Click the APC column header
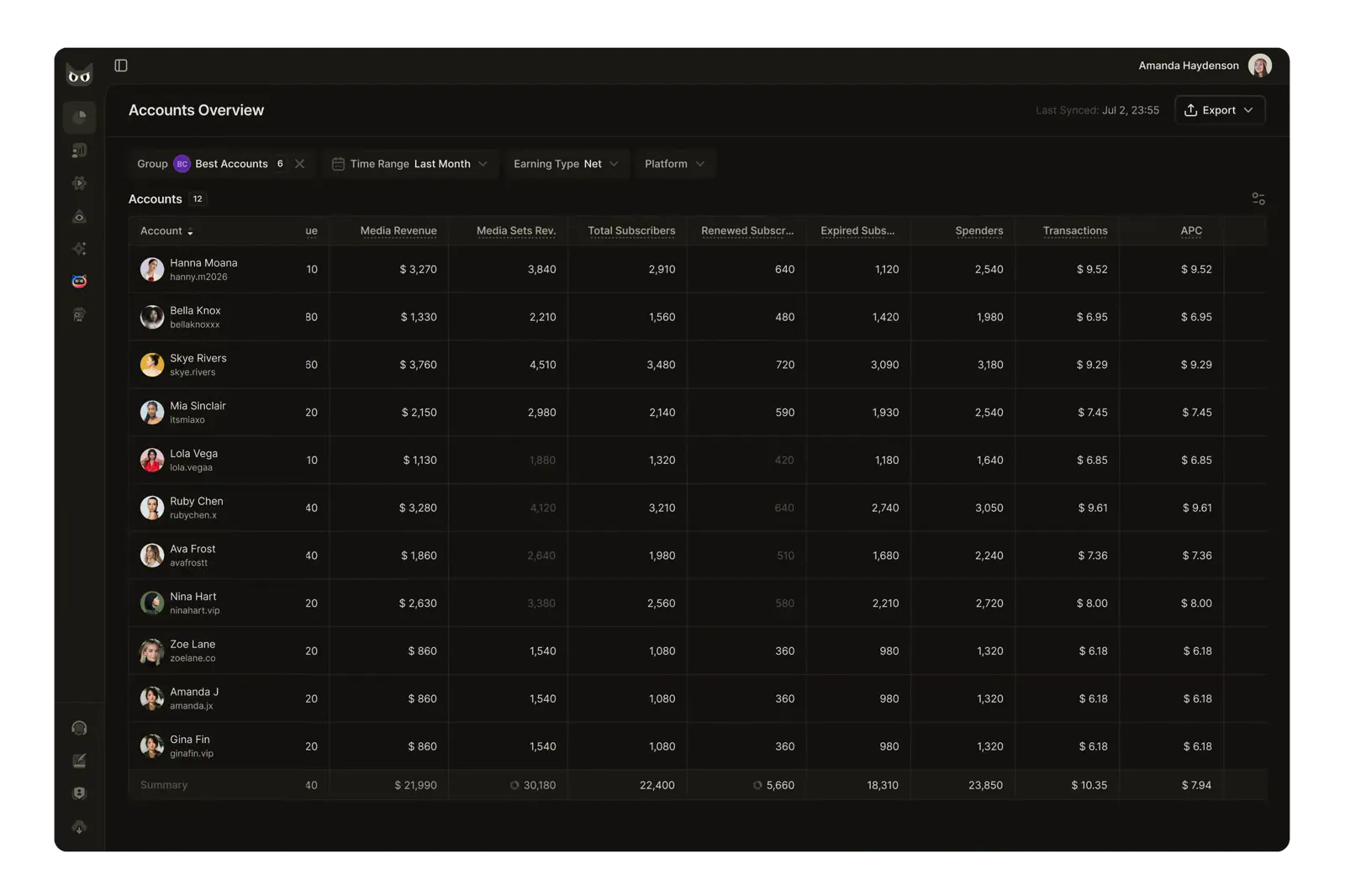The height and width of the screenshot is (896, 1345). coord(1191,231)
